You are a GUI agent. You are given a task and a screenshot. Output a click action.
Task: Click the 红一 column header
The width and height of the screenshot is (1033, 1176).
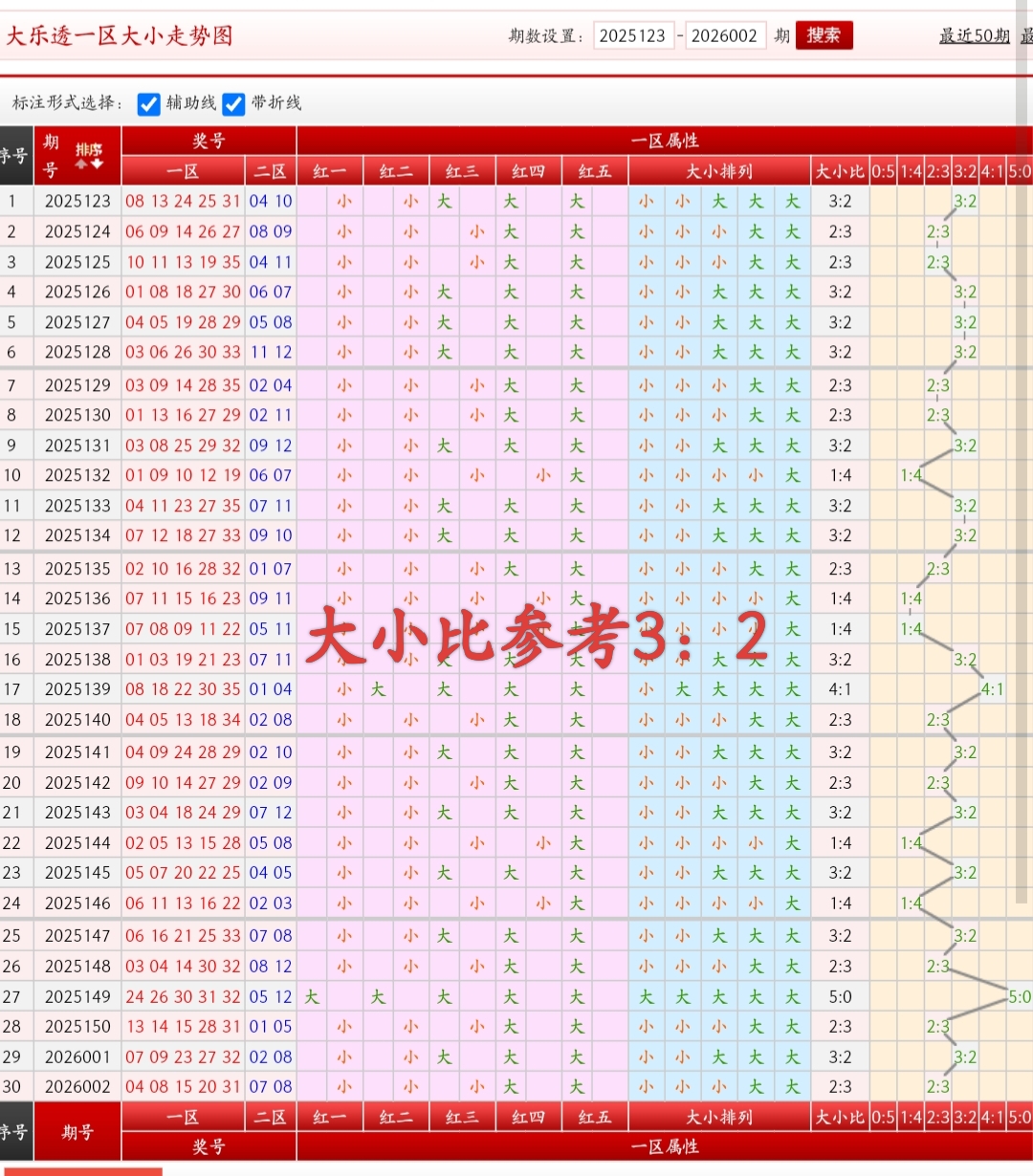tap(330, 170)
